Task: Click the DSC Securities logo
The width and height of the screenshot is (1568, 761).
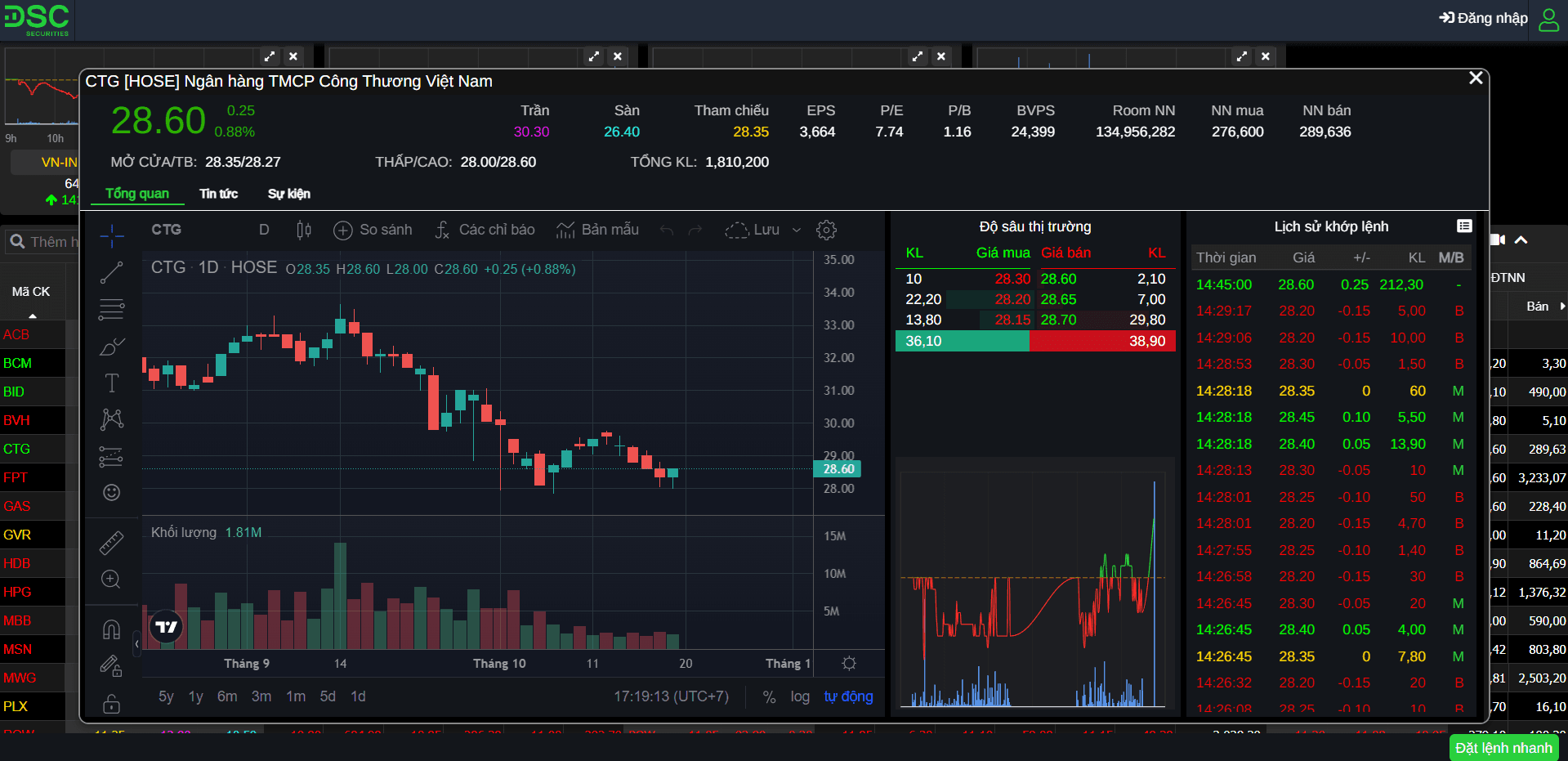Action: [37, 20]
